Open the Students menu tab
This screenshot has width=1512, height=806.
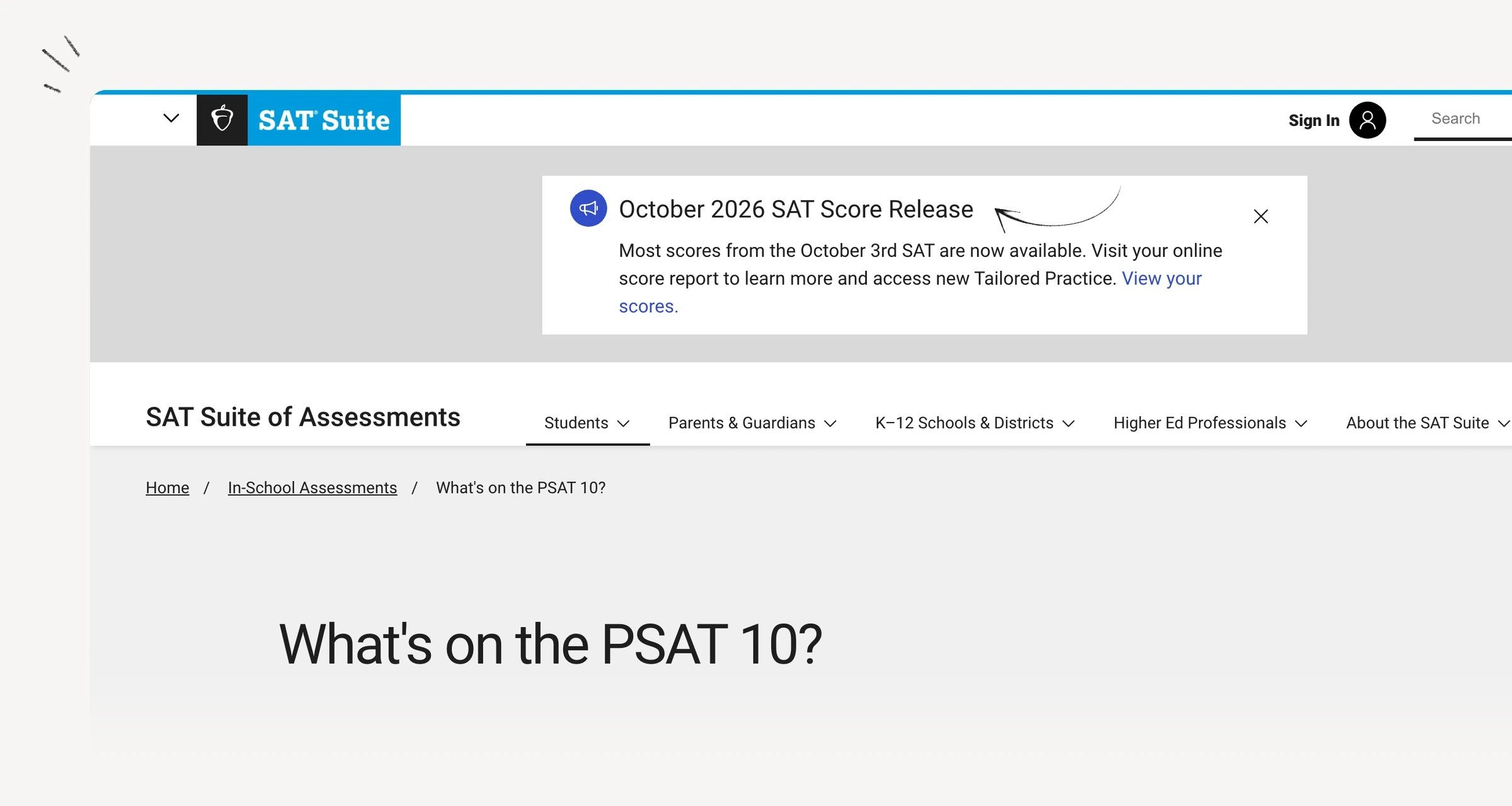pos(587,423)
